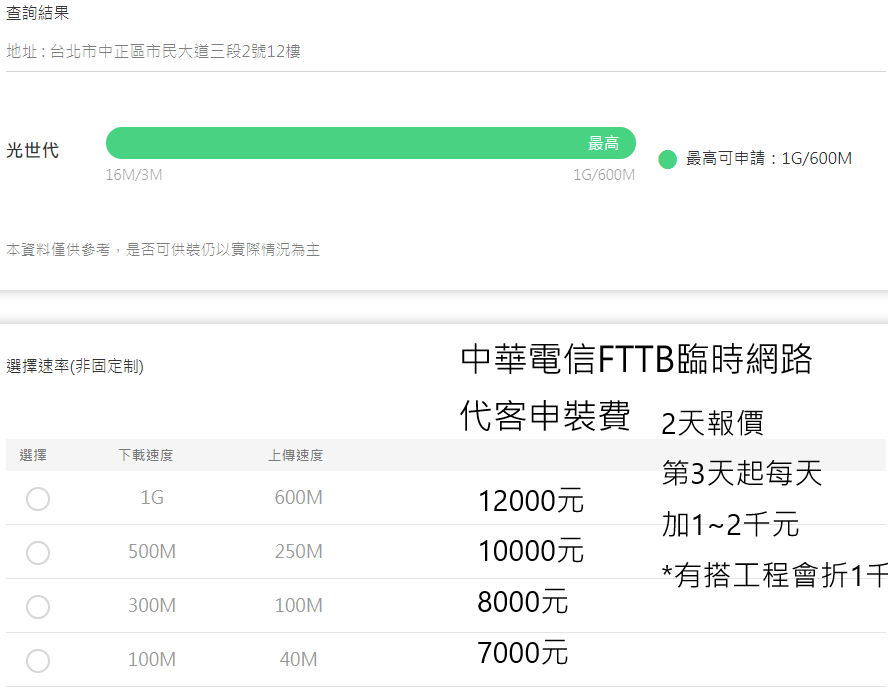Click the 中華電信FTTB臨時網路 title

pos(637,359)
